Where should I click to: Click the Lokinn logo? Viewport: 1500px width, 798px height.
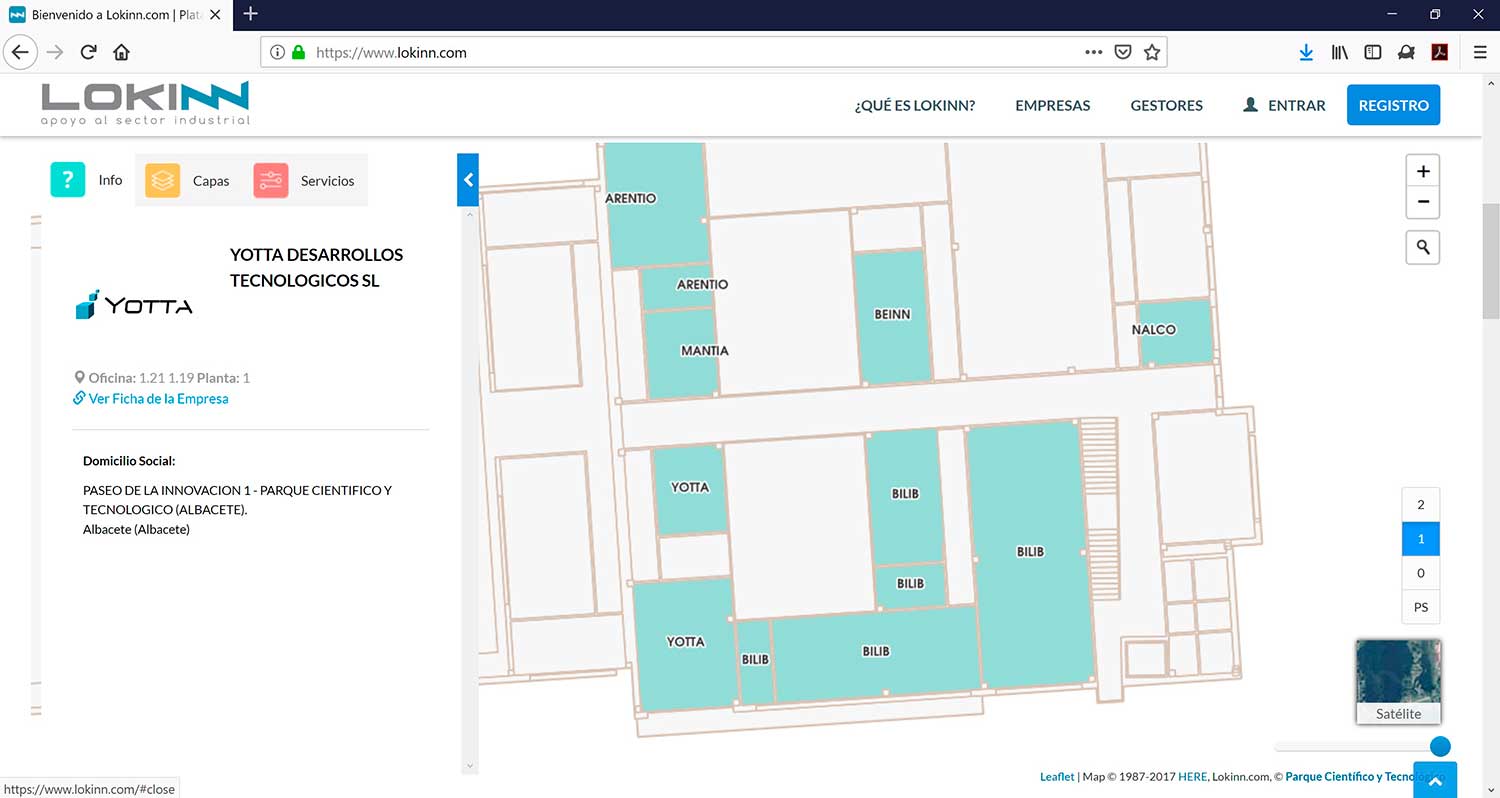click(145, 104)
